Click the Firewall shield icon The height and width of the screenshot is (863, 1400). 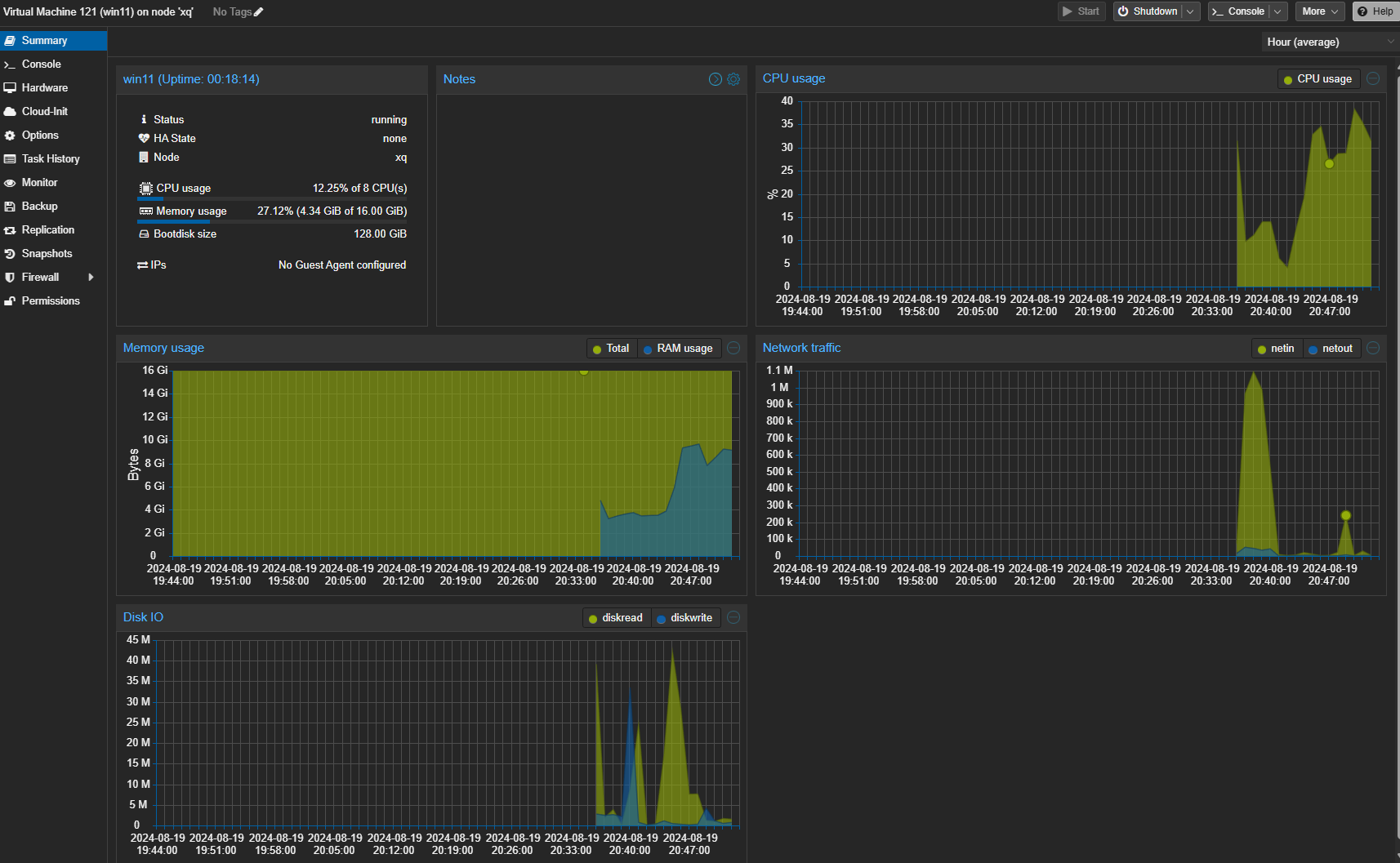[x=10, y=277]
